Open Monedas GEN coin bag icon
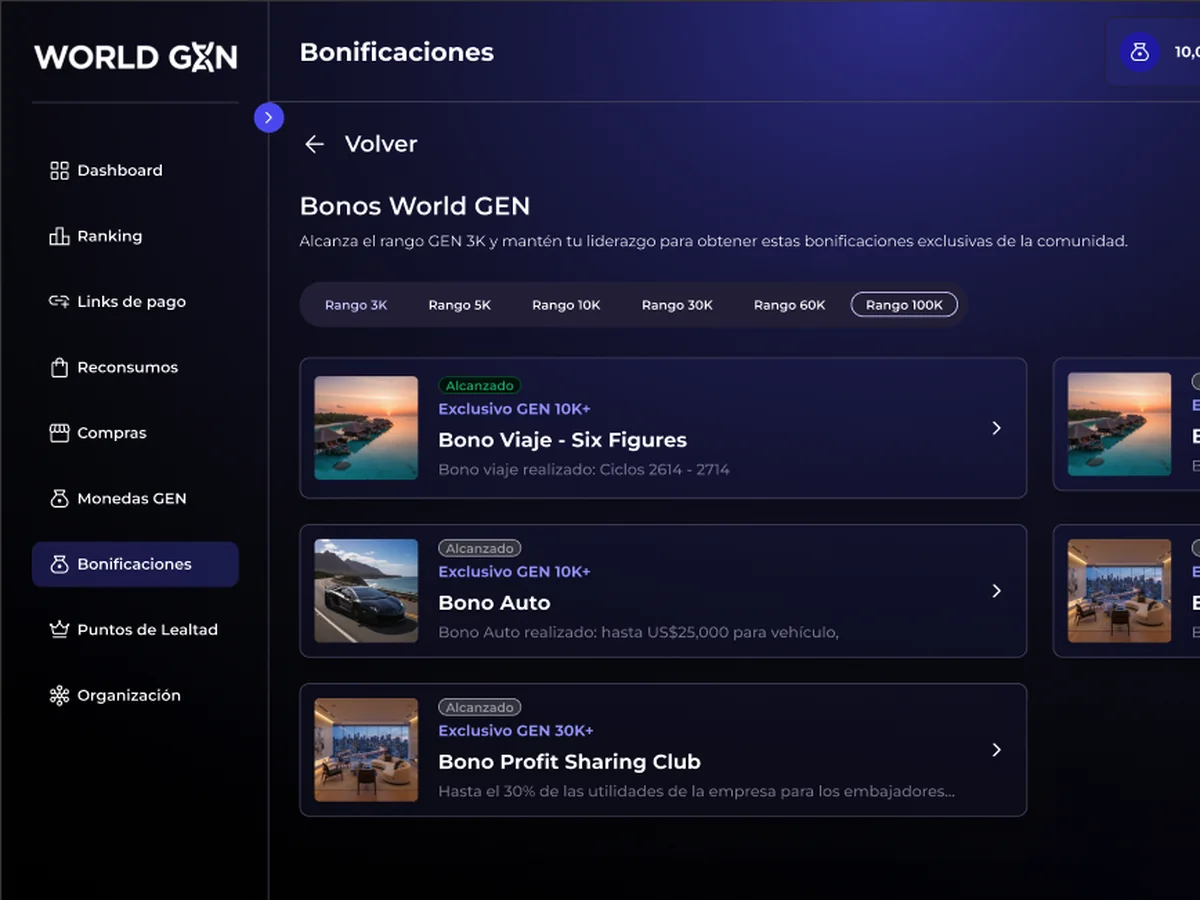The width and height of the screenshot is (1200, 900). click(x=59, y=498)
